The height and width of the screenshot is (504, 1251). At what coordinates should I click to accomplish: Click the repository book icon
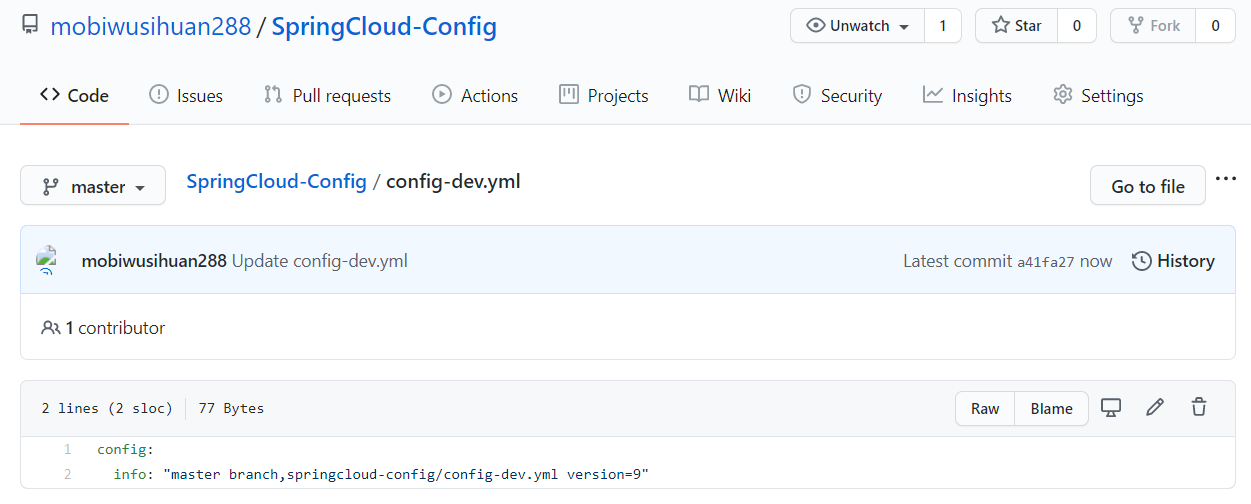30,26
